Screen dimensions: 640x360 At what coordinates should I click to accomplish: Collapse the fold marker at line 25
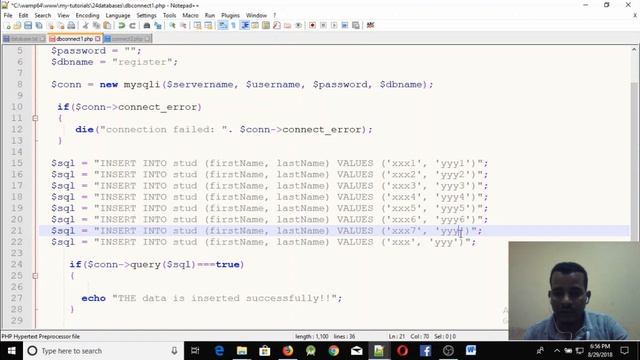[x=35, y=276]
